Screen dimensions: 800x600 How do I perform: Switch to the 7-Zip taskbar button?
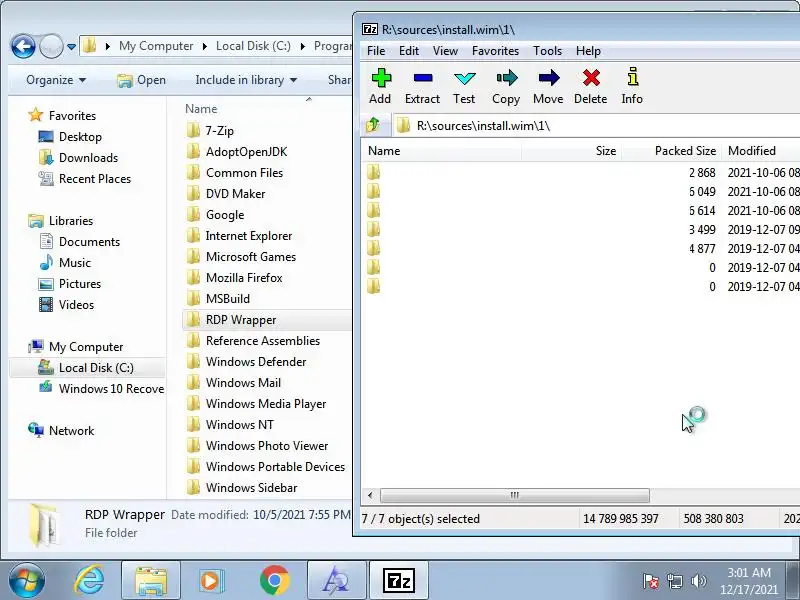point(398,581)
